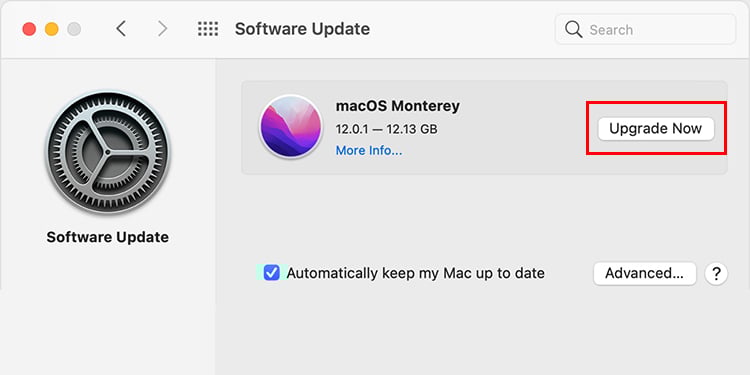The width and height of the screenshot is (750, 375).
Task: Focus the Search text field
Action: pyautogui.click(x=645, y=30)
